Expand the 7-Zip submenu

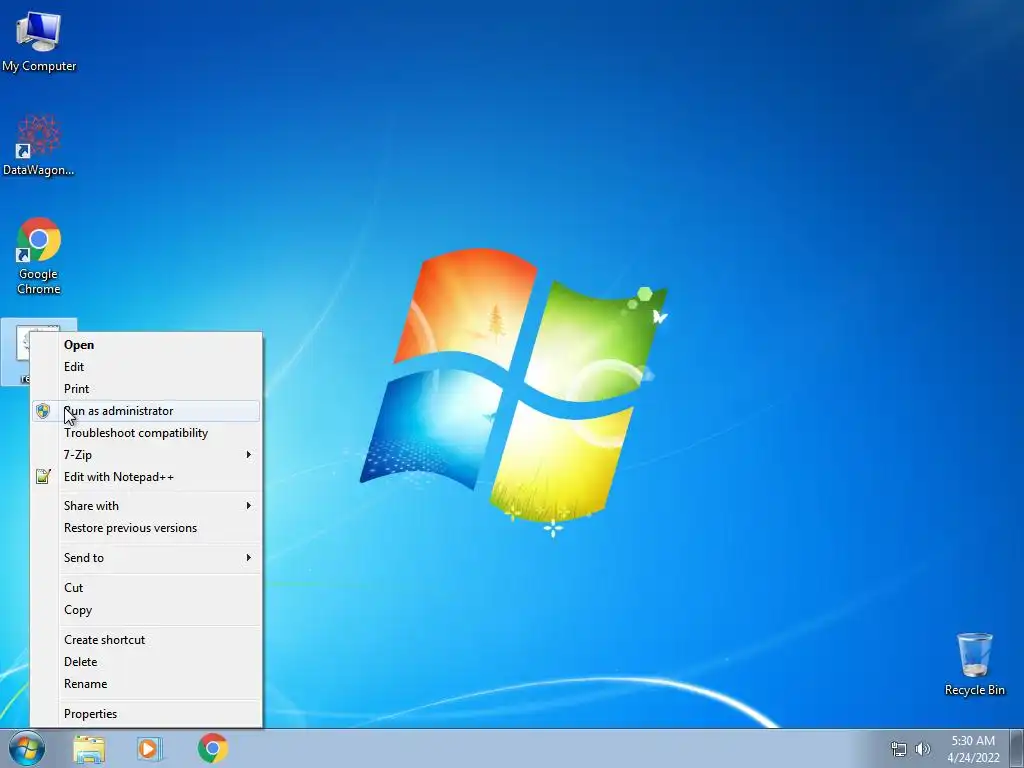coord(146,455)
